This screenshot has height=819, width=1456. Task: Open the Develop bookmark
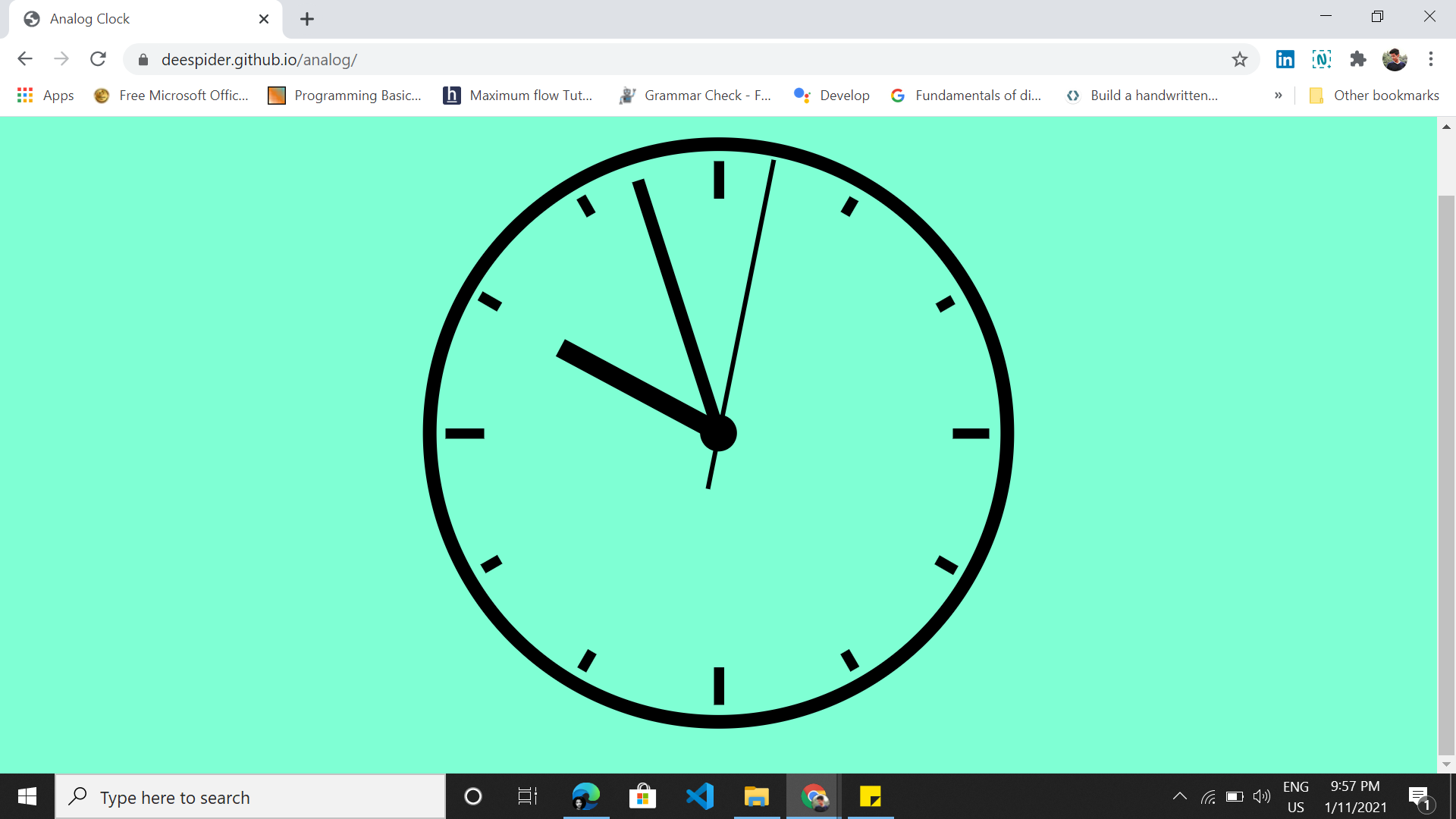coord(831,95)
